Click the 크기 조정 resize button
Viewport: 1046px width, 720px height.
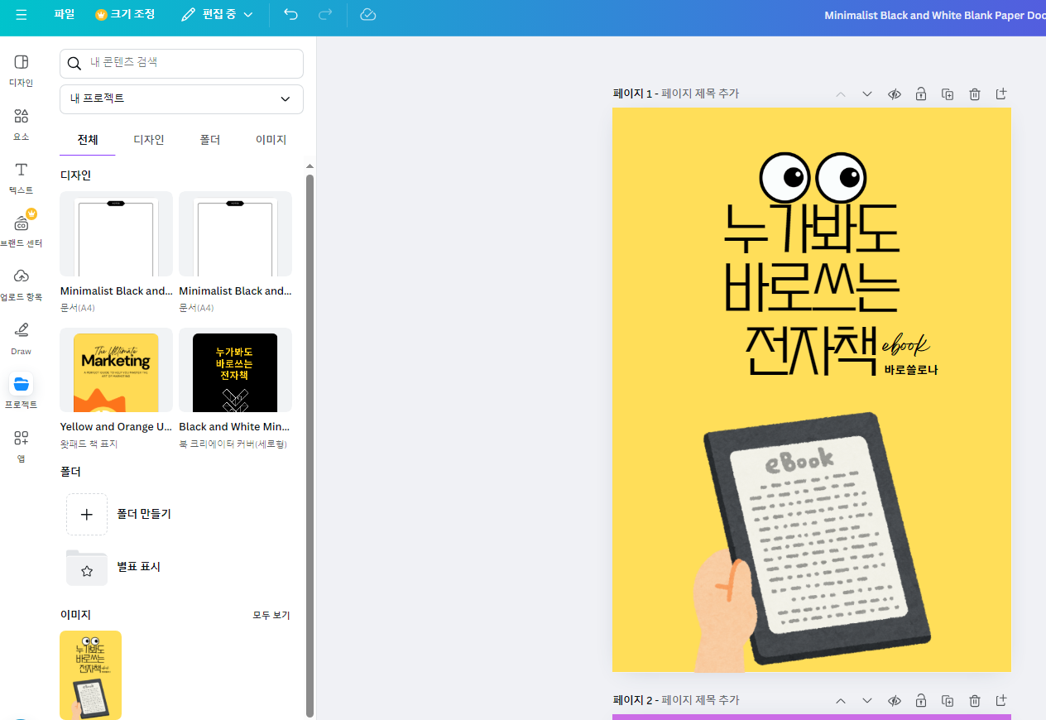pos(125,14)
